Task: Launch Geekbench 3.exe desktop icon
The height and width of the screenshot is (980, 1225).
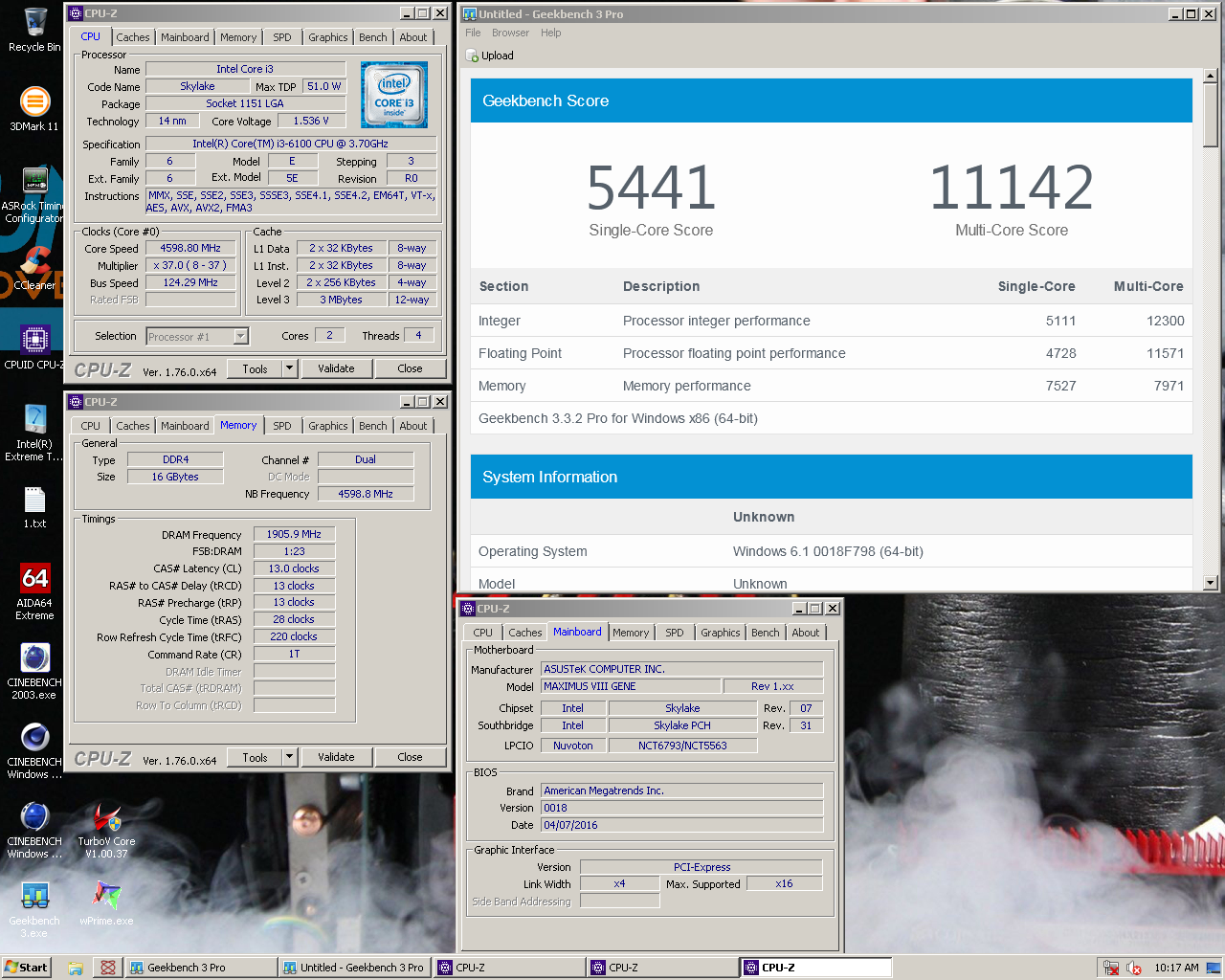Action: click(34, 909)
